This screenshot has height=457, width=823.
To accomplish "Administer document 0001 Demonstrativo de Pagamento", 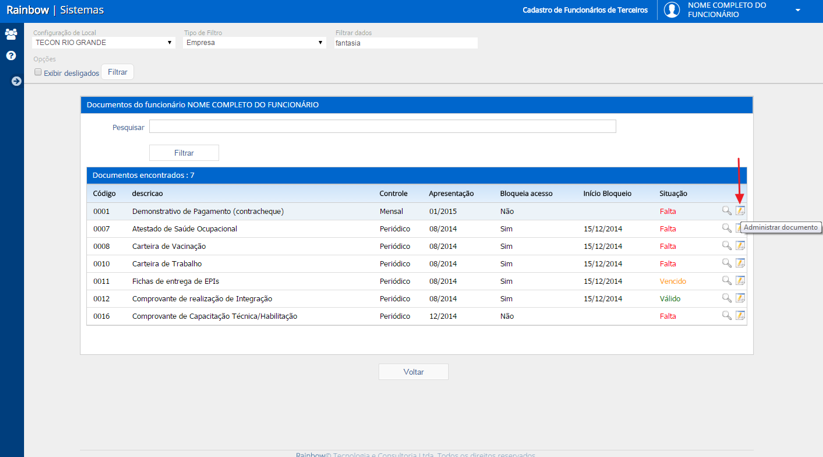I will point(740,211).
